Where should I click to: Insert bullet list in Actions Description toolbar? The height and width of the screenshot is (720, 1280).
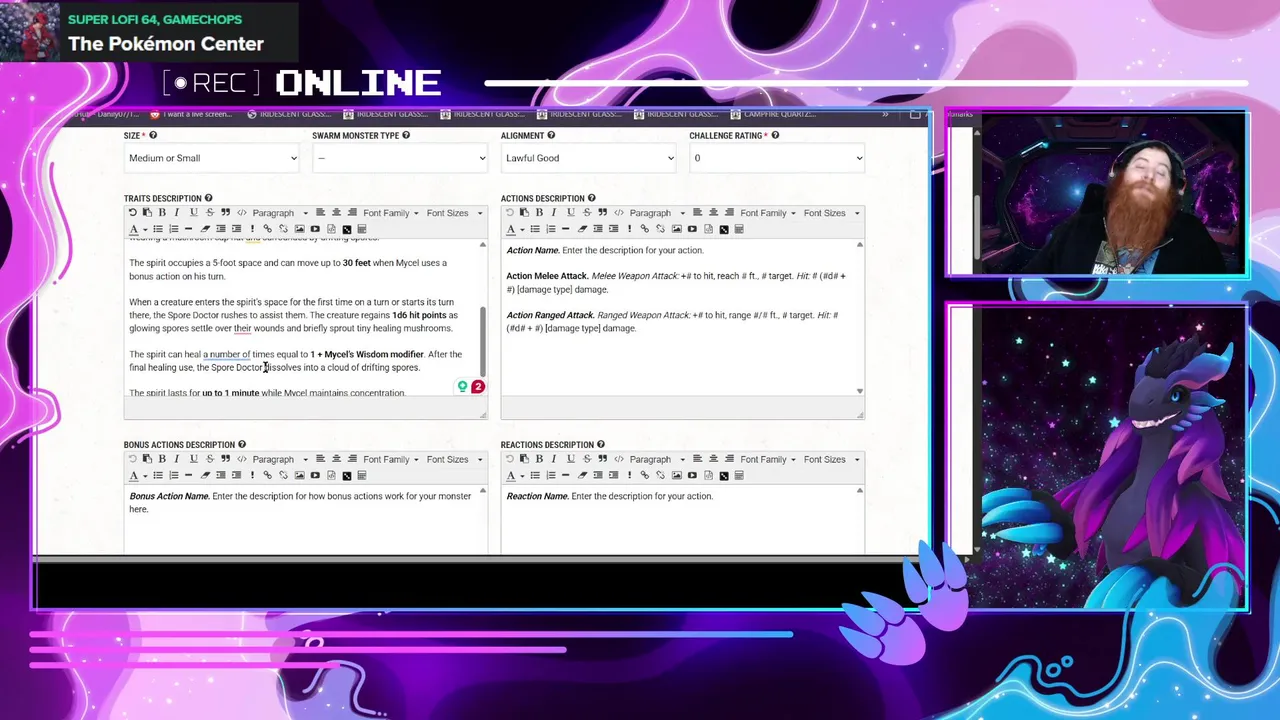[x=535, y=229]
